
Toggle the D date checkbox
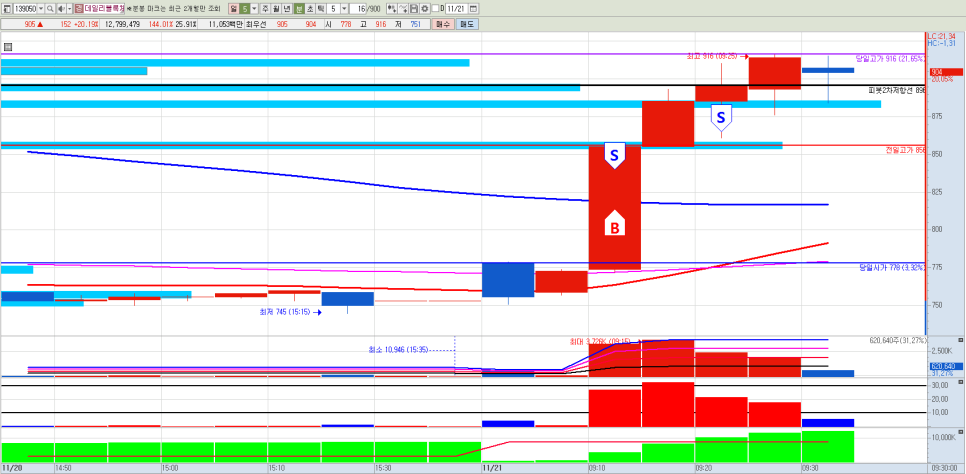pyautogui.click(x=435, y=8)
